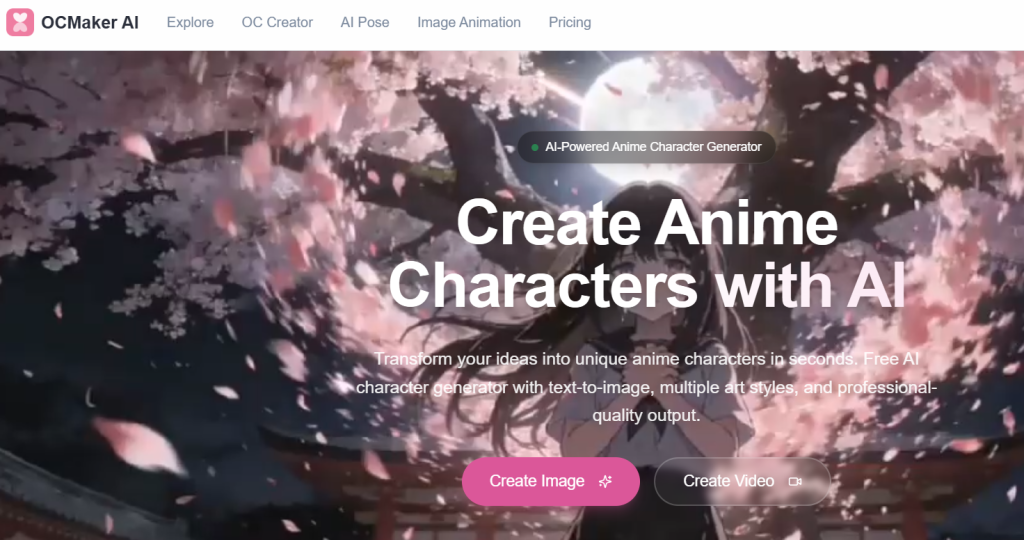Click the sparkle icon in Create Image
The image size is (1024, 540).
[604, 481]
